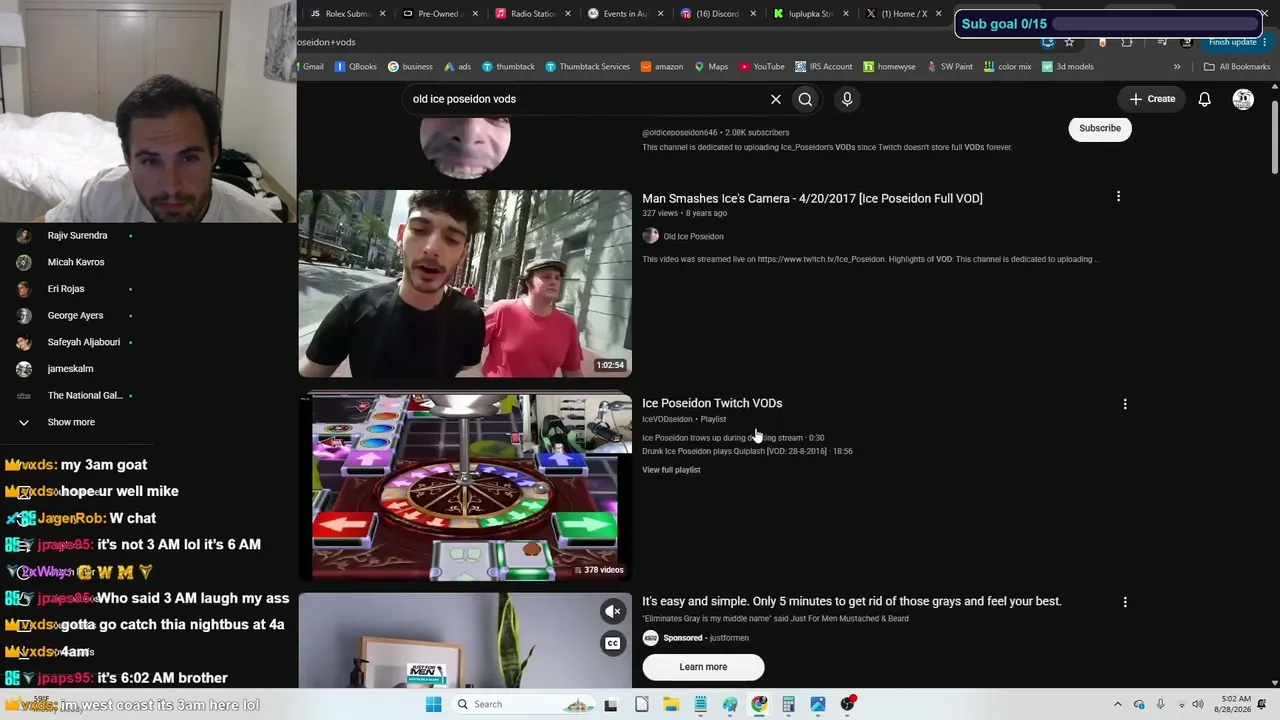The image size is (1280, 720).
Task: Unmute the Just For Men ad preview
Action: [x=613, y=611]
